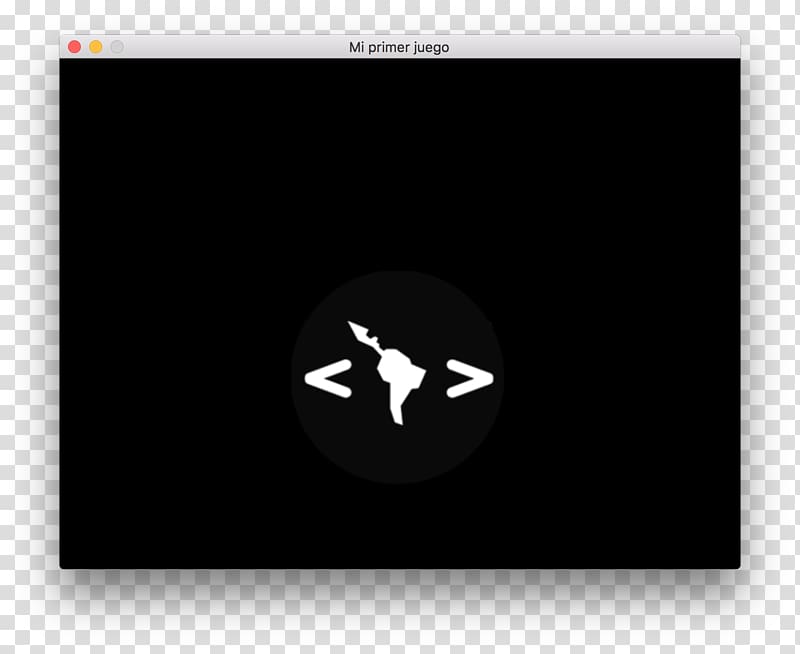Click the Latin America map logo
800x654 pixels.
tap(387, 373)
